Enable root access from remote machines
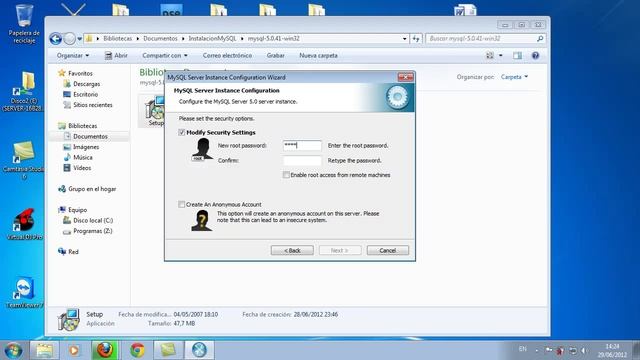 [286, 175]
